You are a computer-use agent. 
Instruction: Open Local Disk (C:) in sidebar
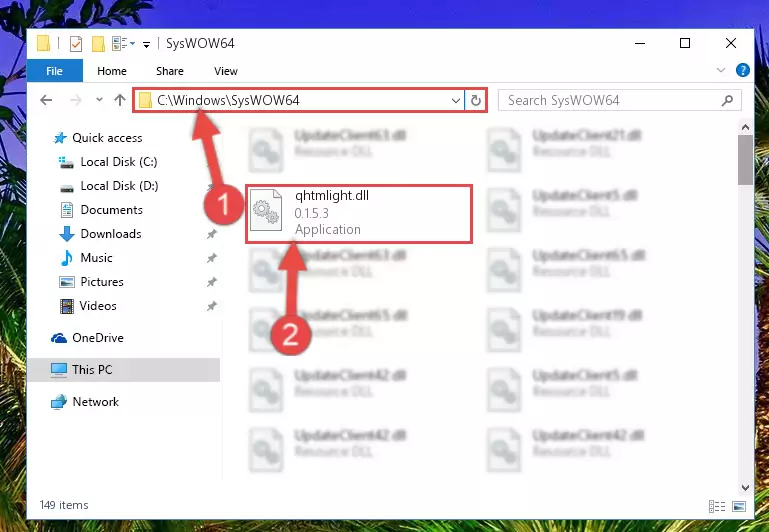click(119, 162)
